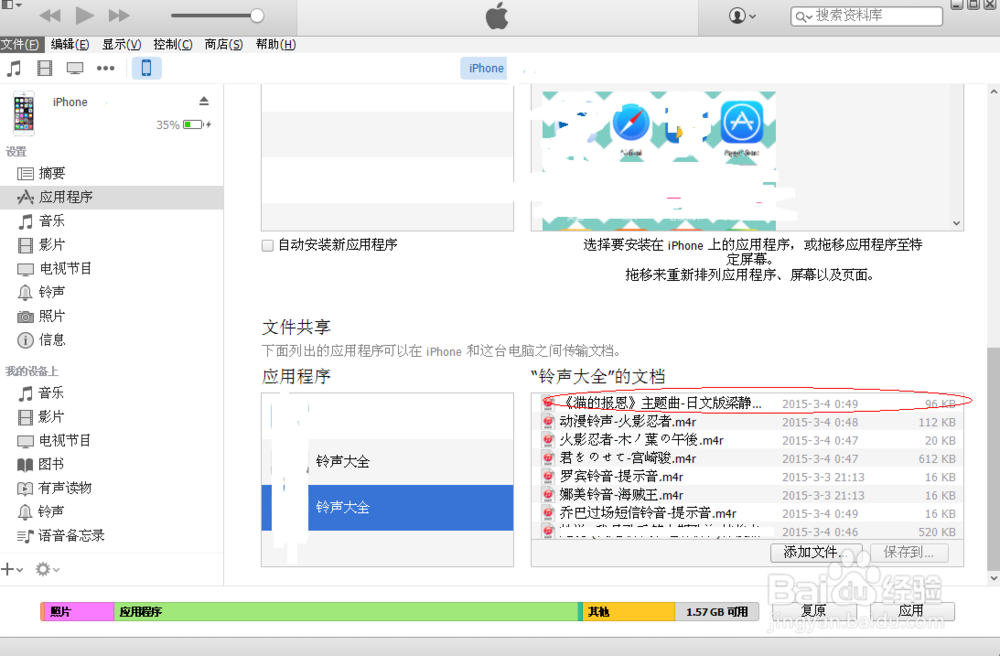The width and height of the screenshot is (1000, 656).
Task: Select the iPhone tab at top
Action: click(x=486, y=68)
